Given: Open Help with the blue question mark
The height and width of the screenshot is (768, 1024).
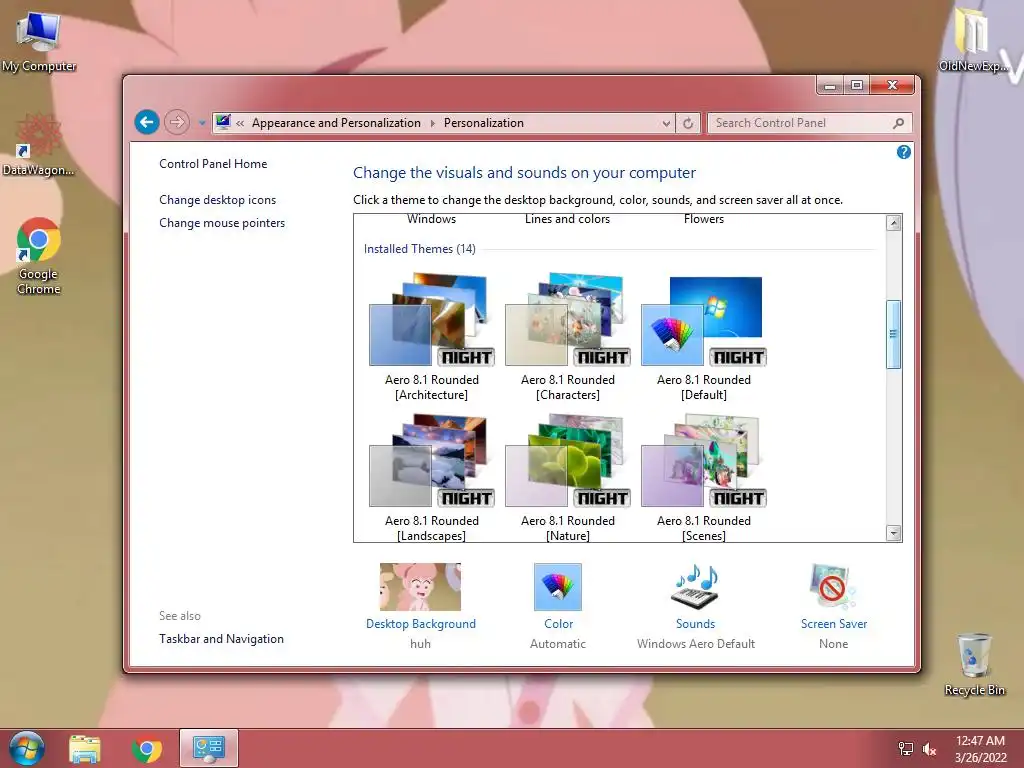Looking at the screenshot, I should [x=904, y=152].
